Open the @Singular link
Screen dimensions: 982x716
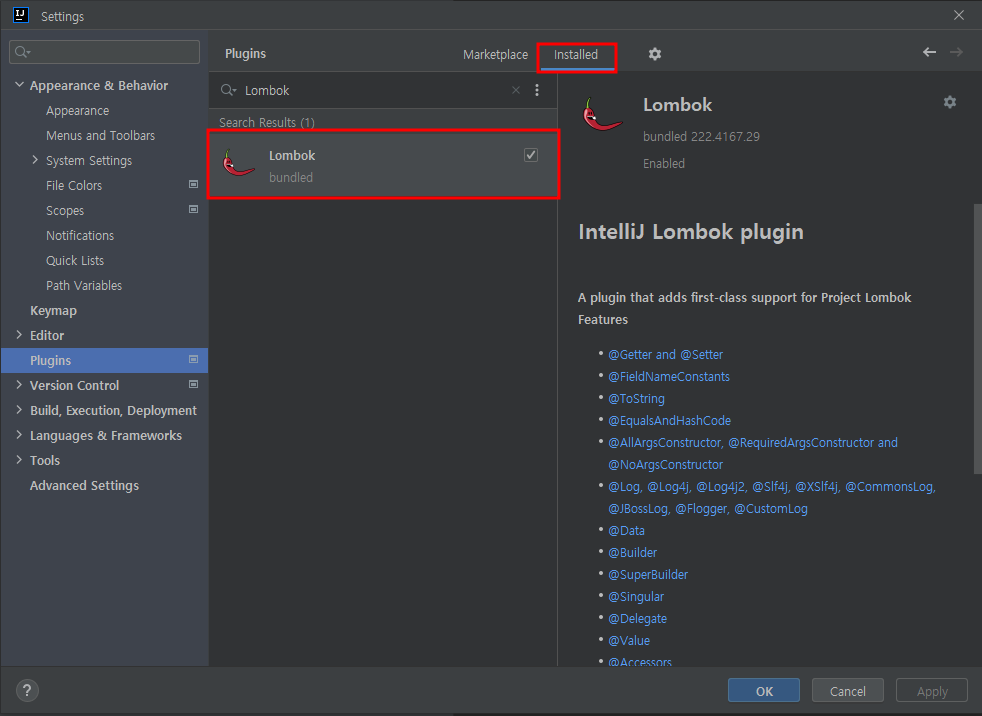(x=636, y=597)
